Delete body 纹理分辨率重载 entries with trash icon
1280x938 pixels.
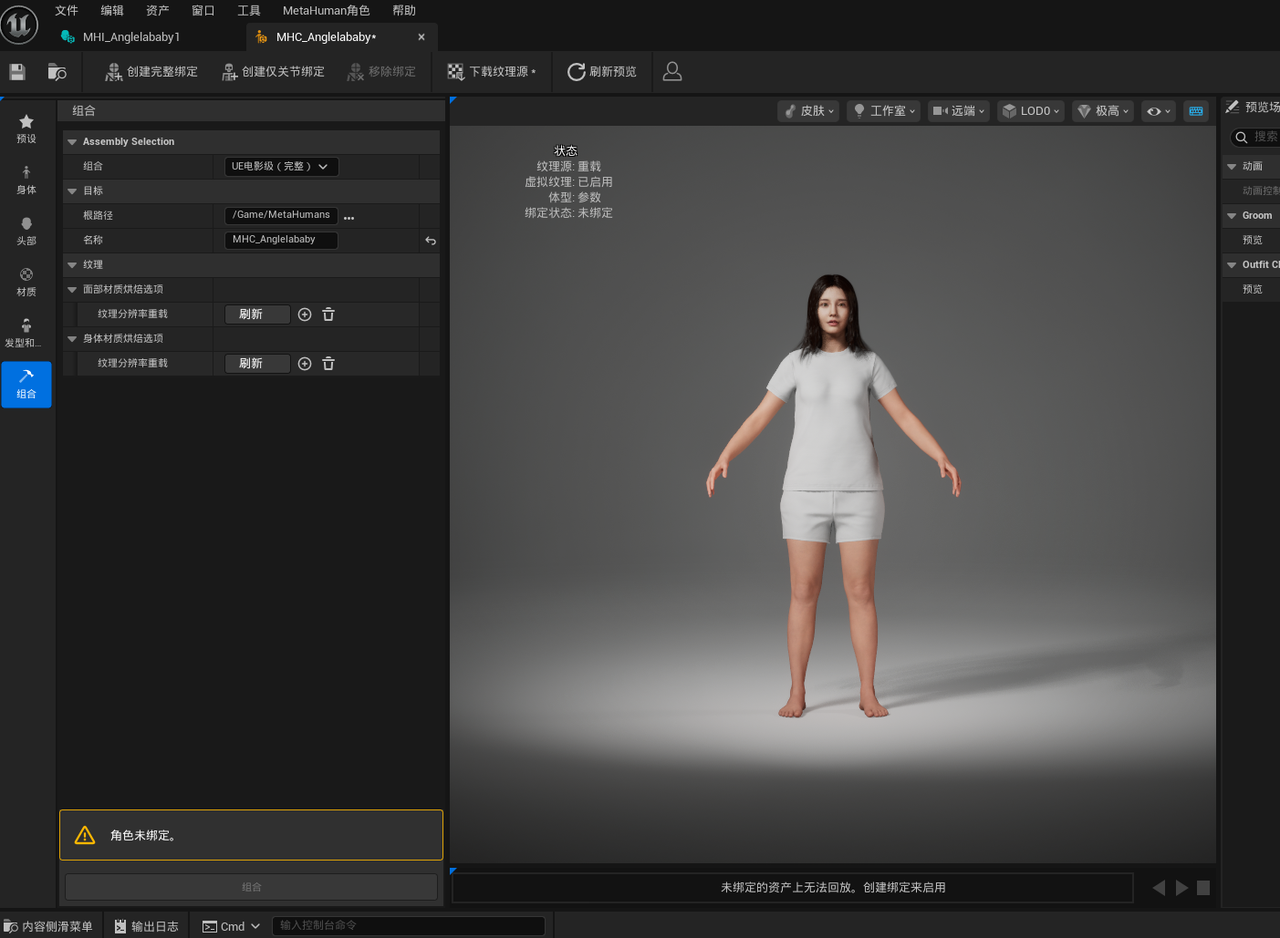328,363
